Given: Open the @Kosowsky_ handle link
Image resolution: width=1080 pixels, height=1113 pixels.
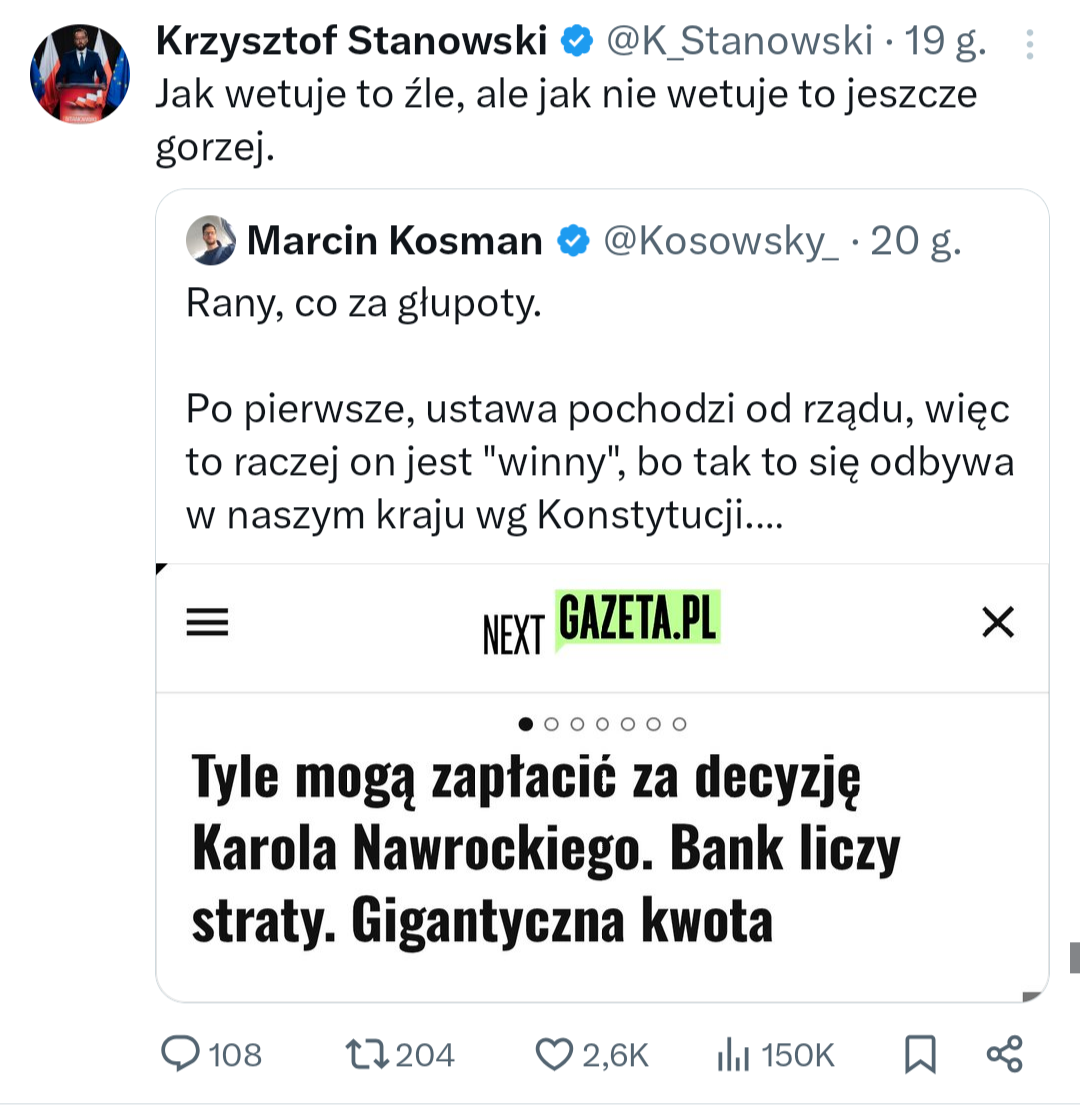Looking at the screenshot, I should 722,240.
